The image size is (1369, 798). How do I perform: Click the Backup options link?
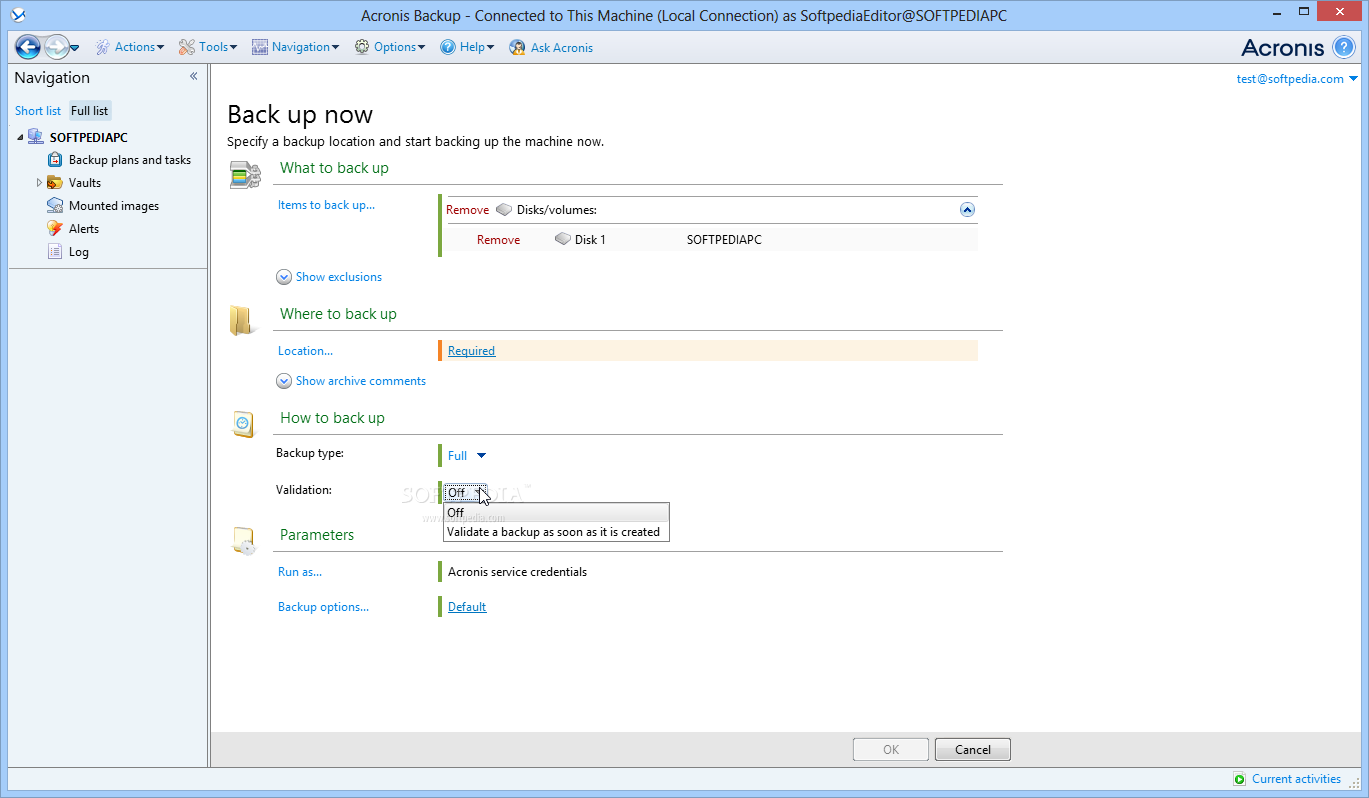323,607
